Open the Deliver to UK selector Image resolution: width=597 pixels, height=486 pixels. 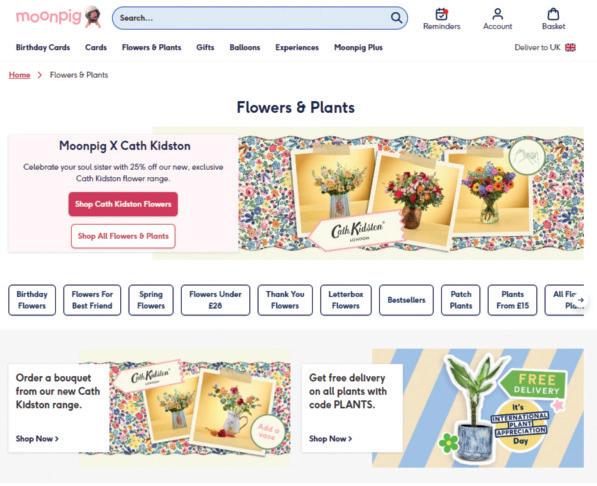(x=545, y=47)
